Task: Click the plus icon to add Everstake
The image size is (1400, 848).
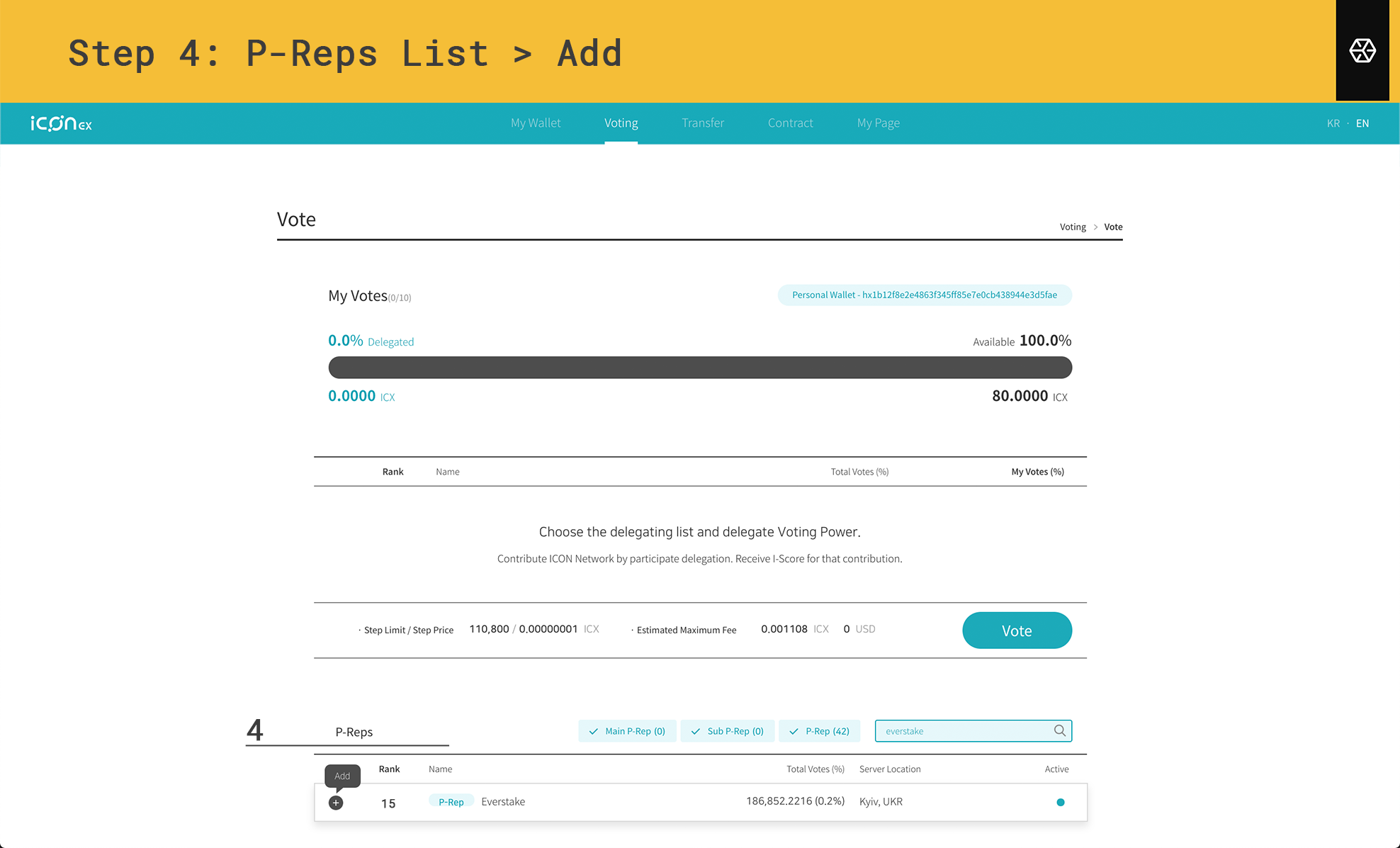Action: click(336, 803)
